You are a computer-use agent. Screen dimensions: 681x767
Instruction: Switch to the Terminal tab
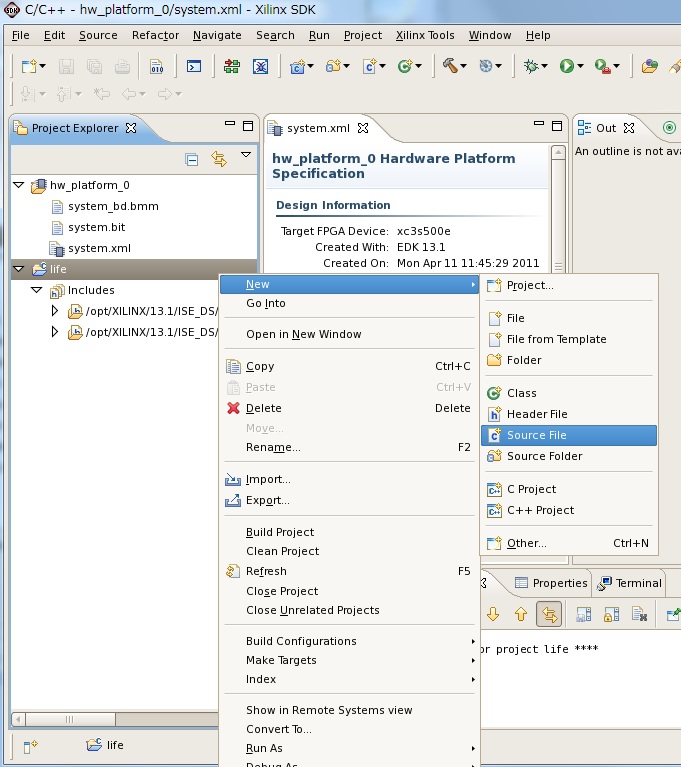(x=629, y=583)
